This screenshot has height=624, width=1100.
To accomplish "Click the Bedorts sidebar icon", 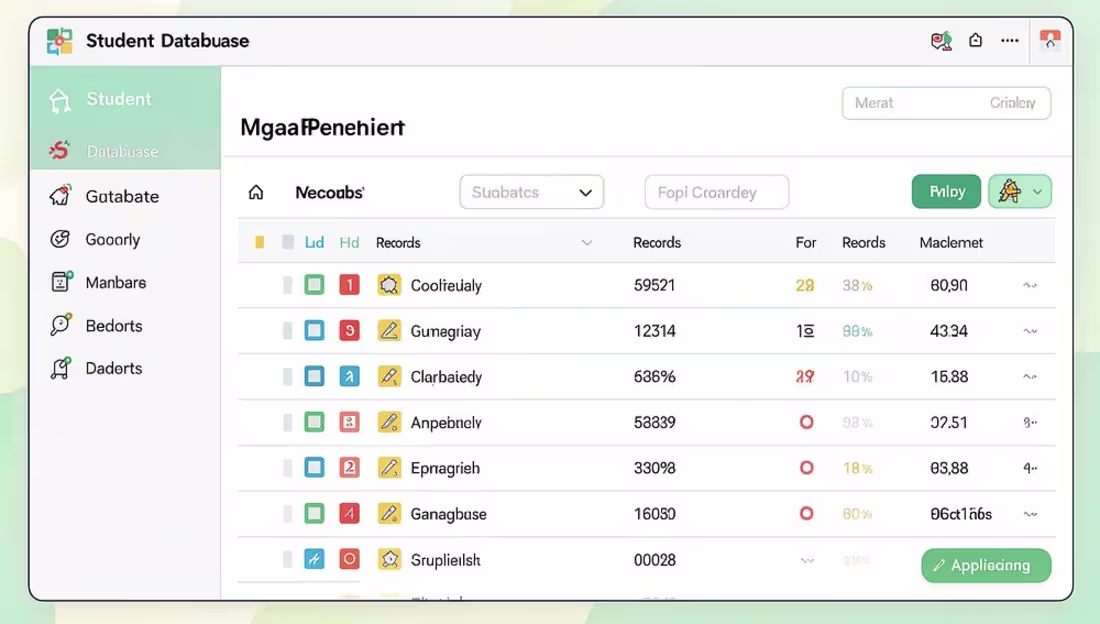I will coord(60,324).
